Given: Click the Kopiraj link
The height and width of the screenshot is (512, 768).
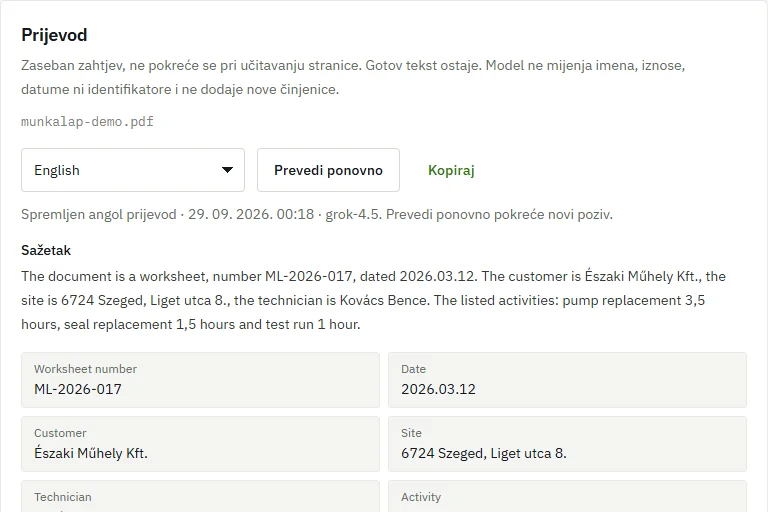Looking at the screenshot, I should click(451, 170).
